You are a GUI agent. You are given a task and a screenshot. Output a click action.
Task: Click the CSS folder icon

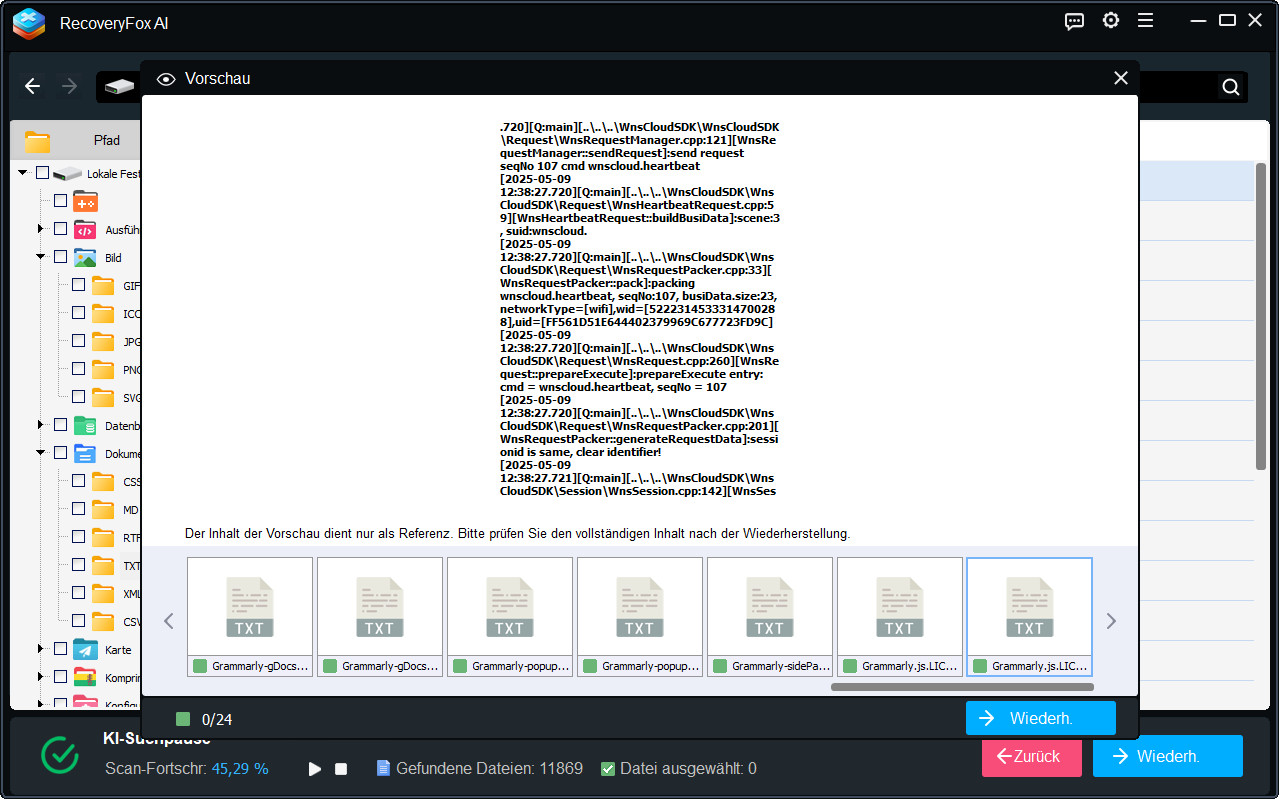(103, 481)
